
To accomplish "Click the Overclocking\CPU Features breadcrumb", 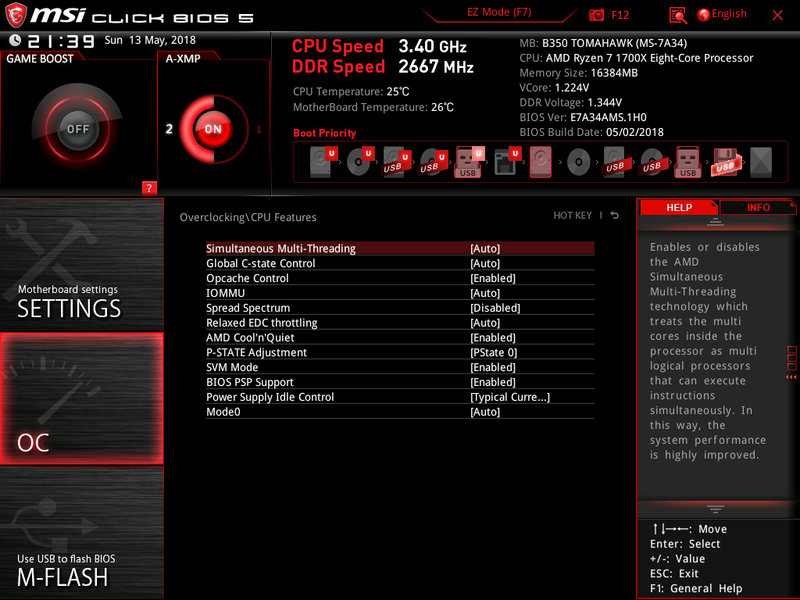I will (x=248, y=217).
